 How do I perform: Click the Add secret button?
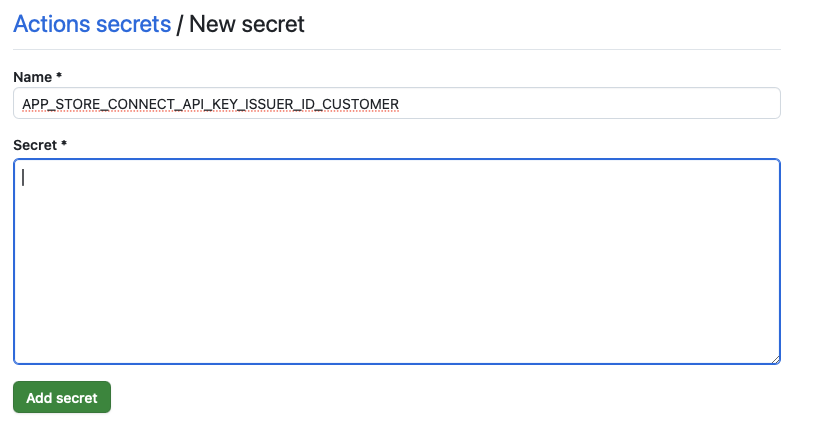[61, 397]
